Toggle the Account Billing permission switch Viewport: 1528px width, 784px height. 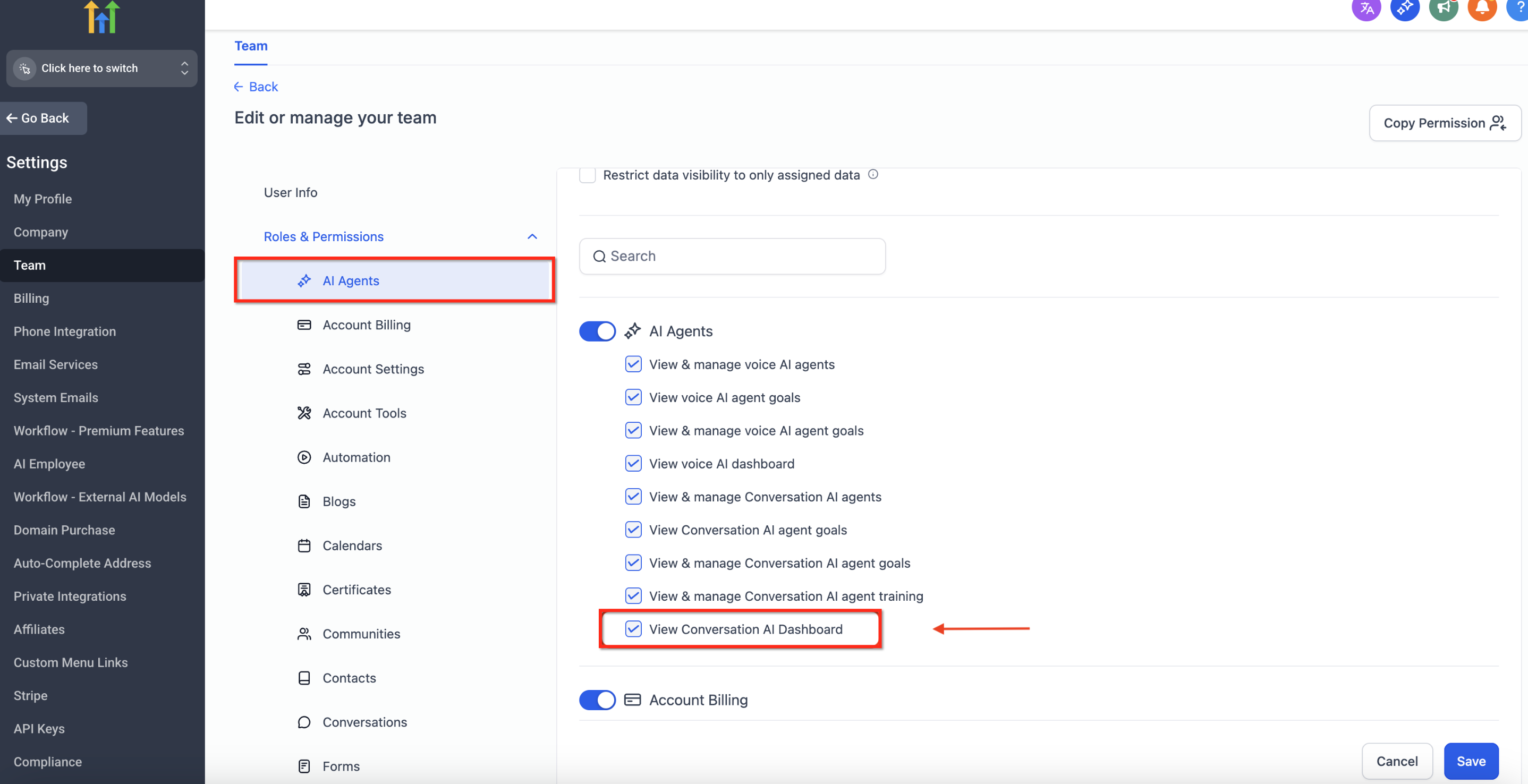tap(597, 700)
